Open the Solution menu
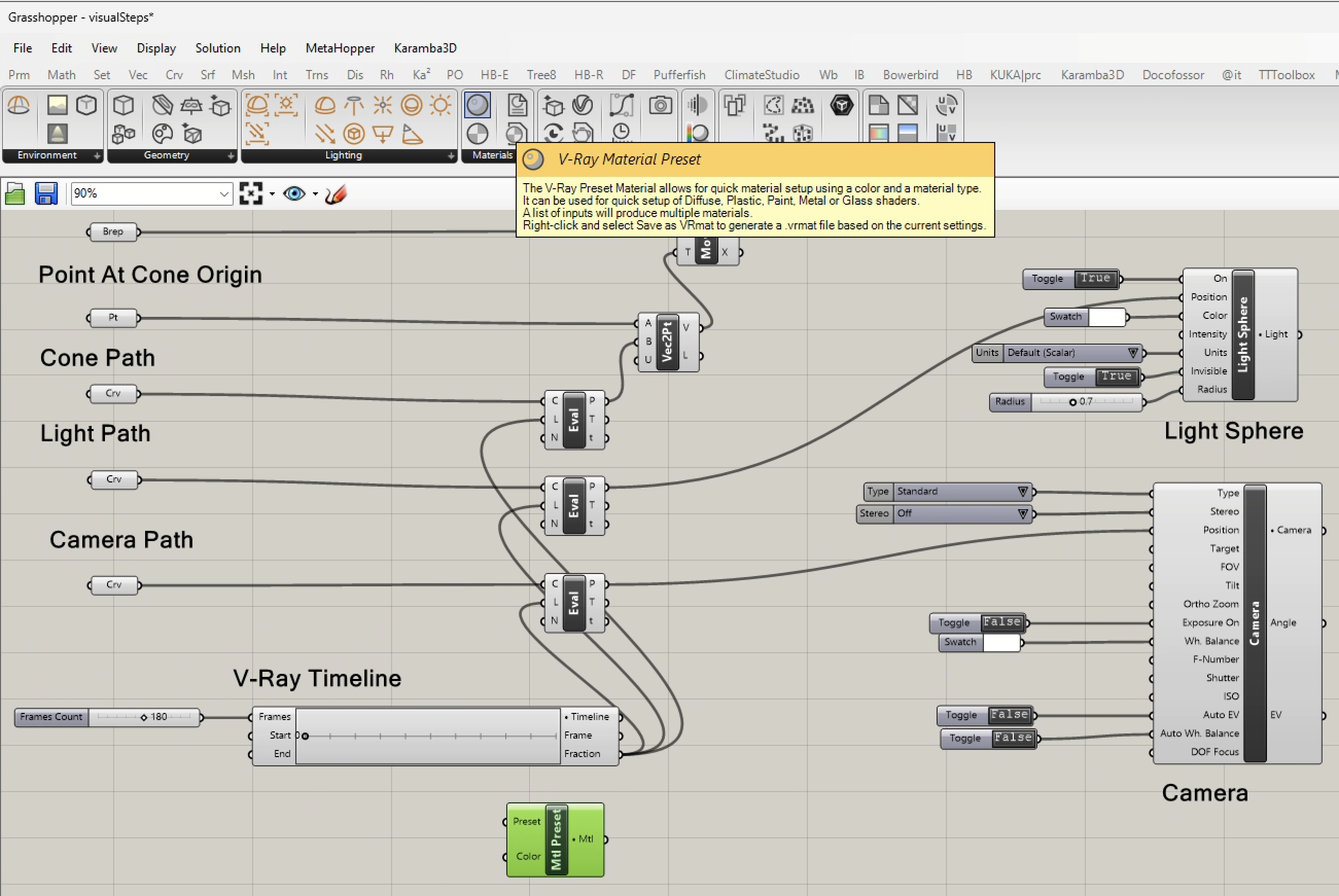 (218, 48)
